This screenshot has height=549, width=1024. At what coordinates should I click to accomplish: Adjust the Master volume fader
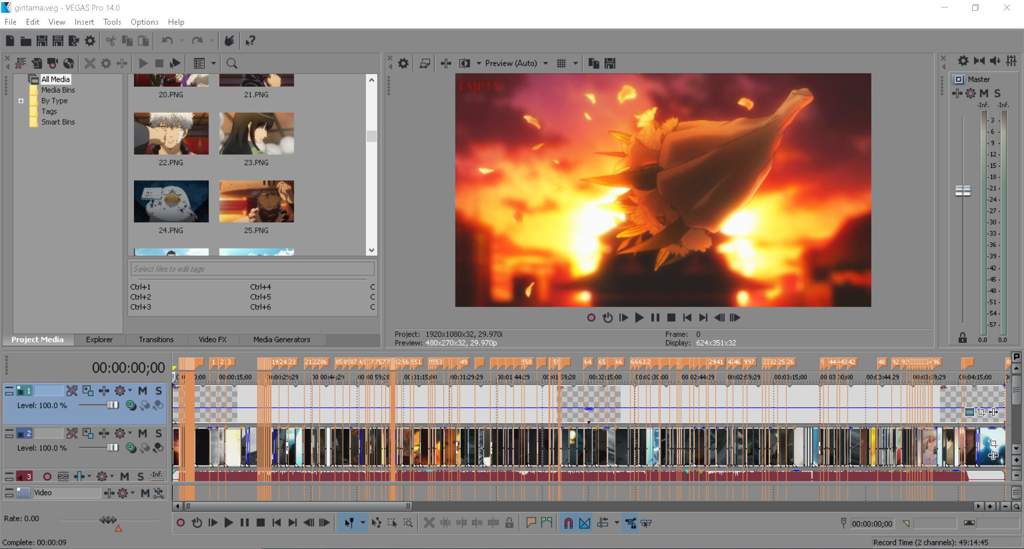click(963, 191)
